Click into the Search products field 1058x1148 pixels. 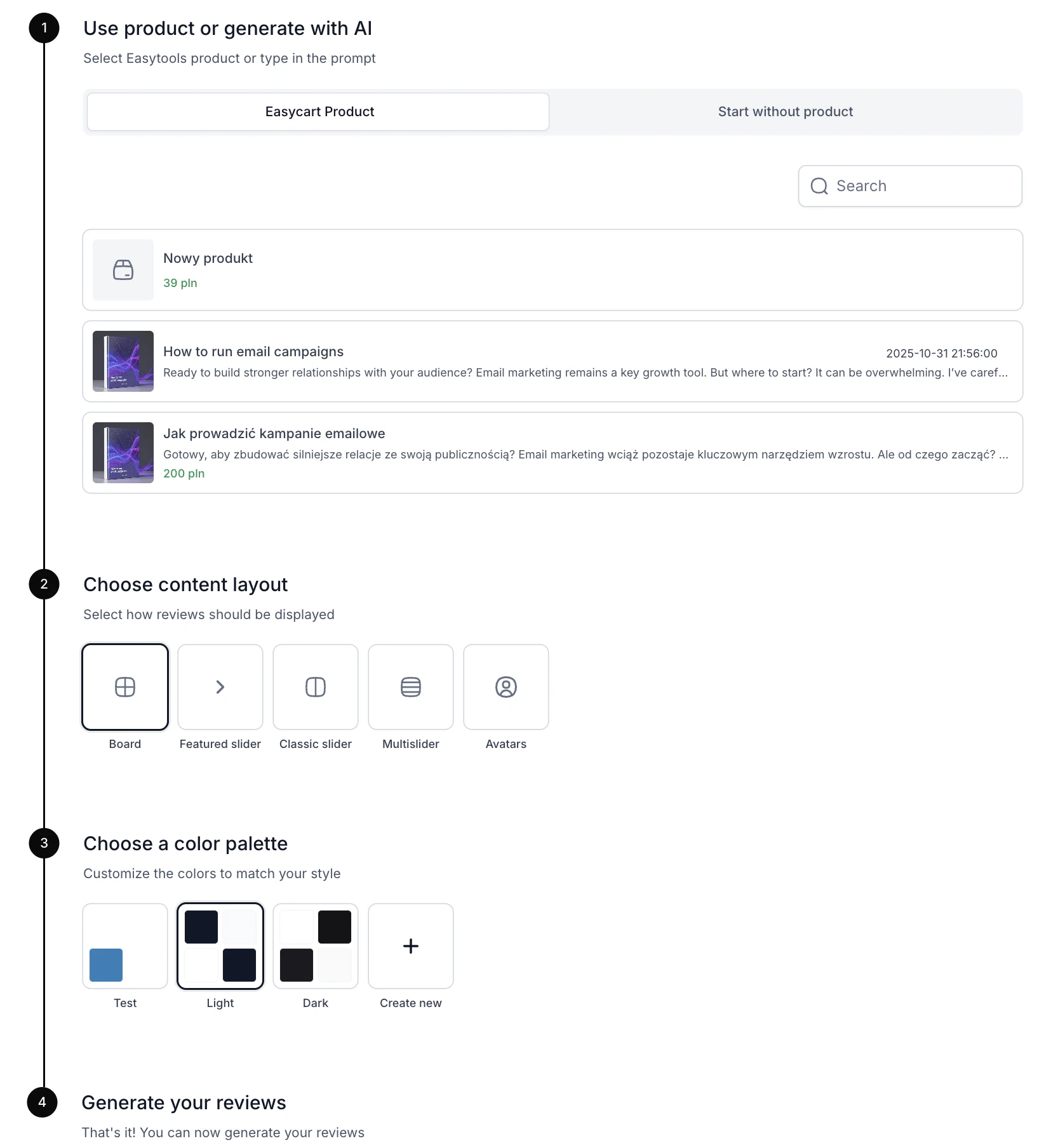point(910,186)
